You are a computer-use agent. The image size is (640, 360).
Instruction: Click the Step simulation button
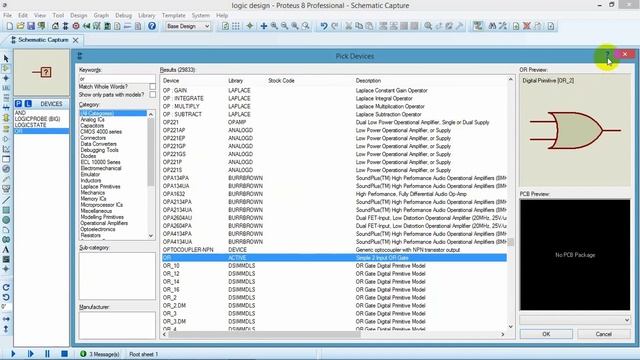coord(30,354)
